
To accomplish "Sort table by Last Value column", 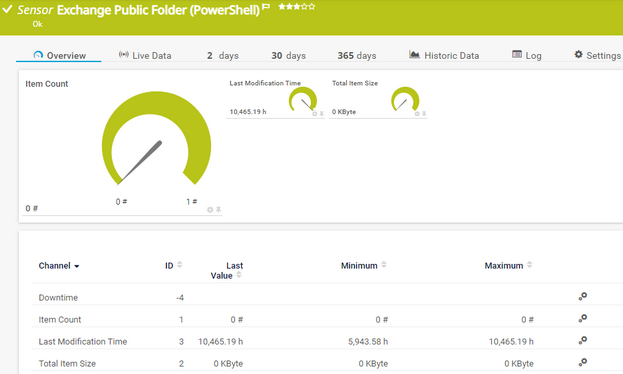I will point(226,270).
